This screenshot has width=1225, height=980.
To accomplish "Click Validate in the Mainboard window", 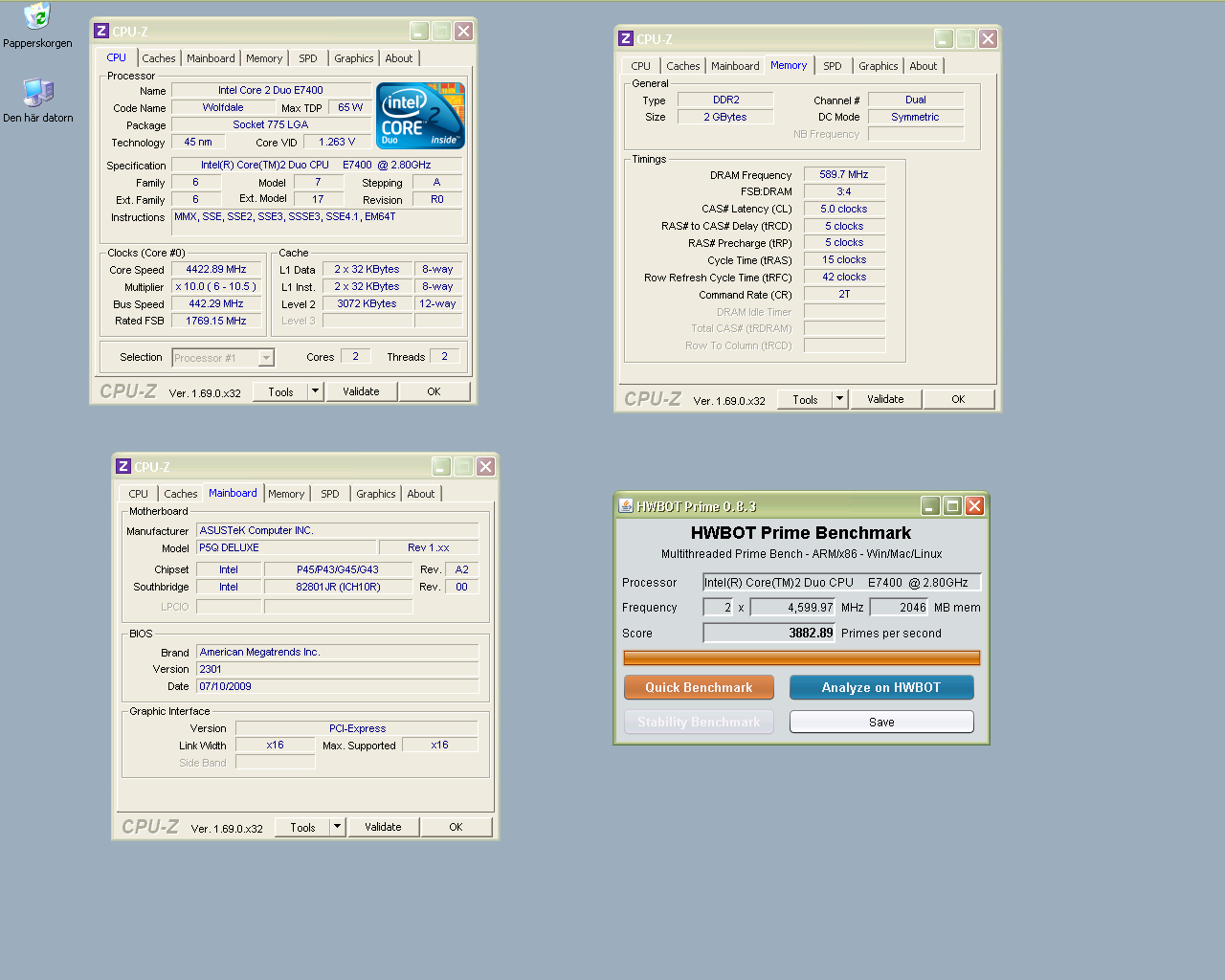I will click(383, 827).
